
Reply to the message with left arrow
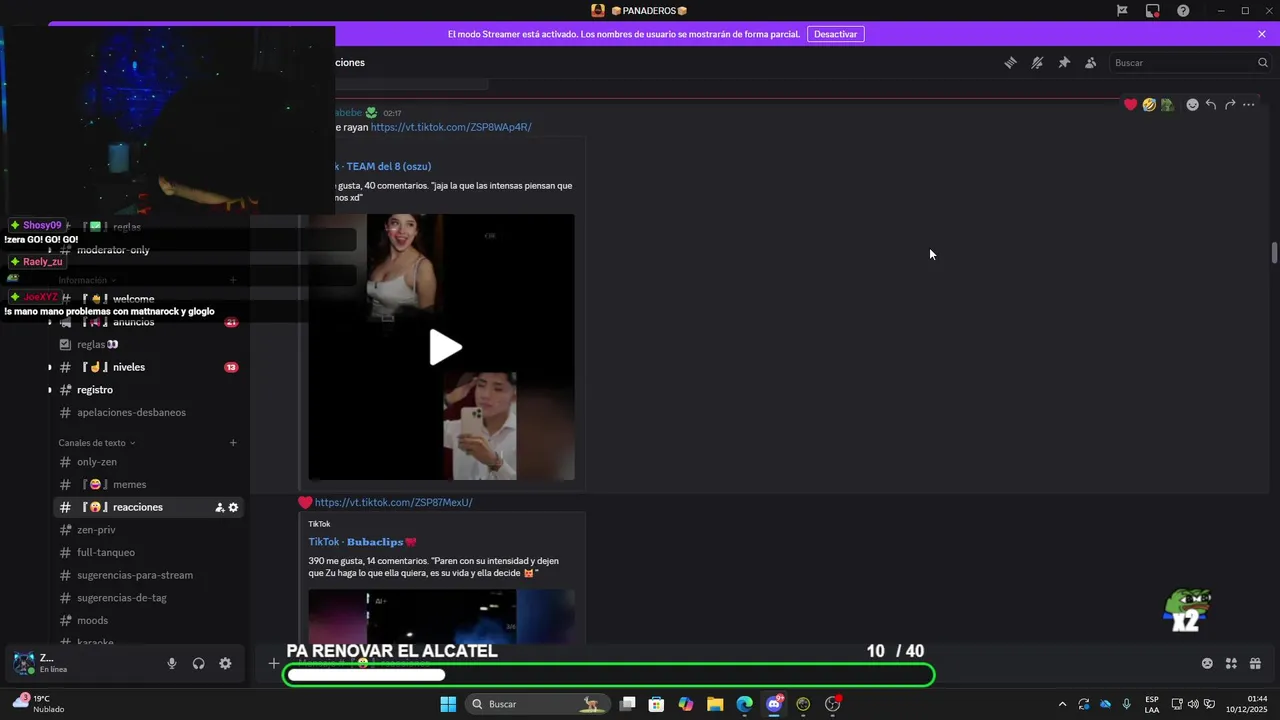[x=1211, y=104]
